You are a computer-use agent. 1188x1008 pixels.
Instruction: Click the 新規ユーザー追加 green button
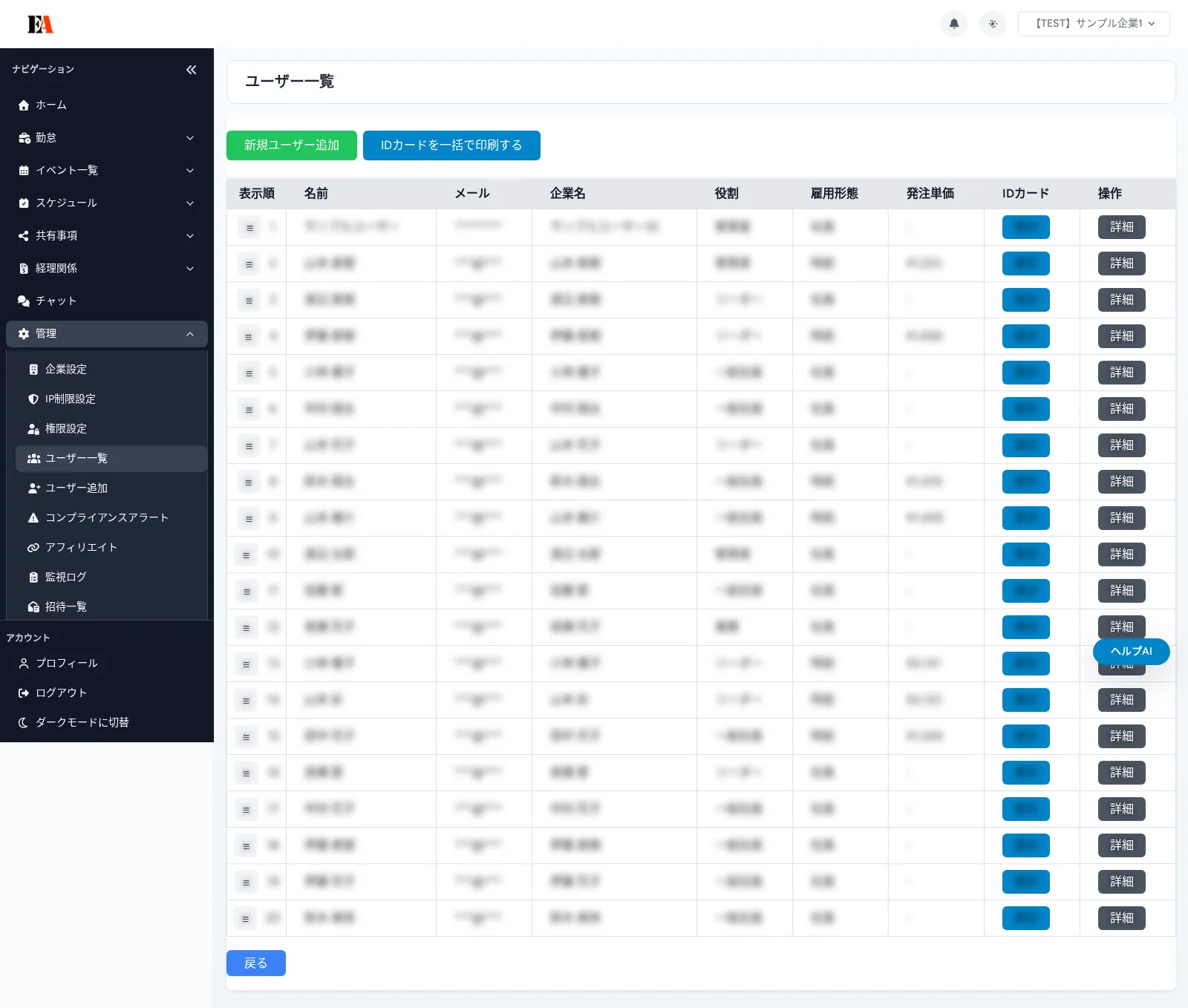click(291, 145)
